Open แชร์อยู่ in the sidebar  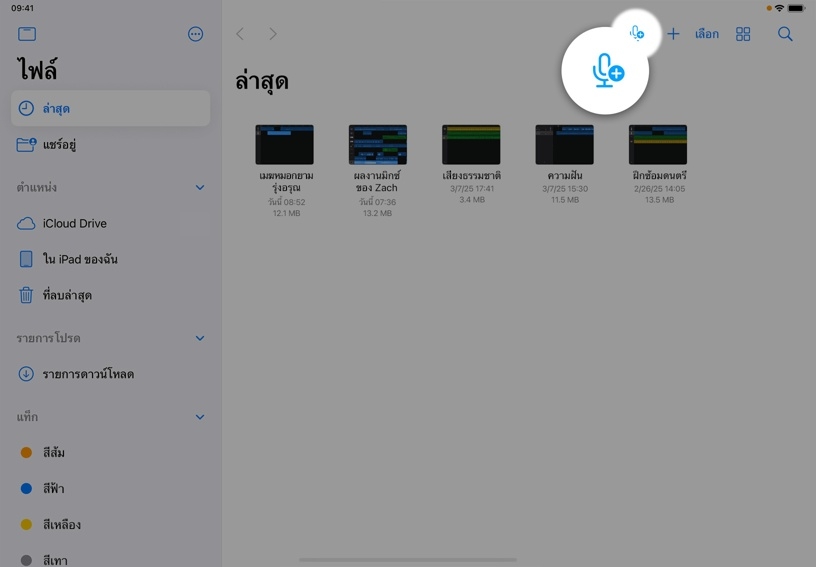pos(60,145)
